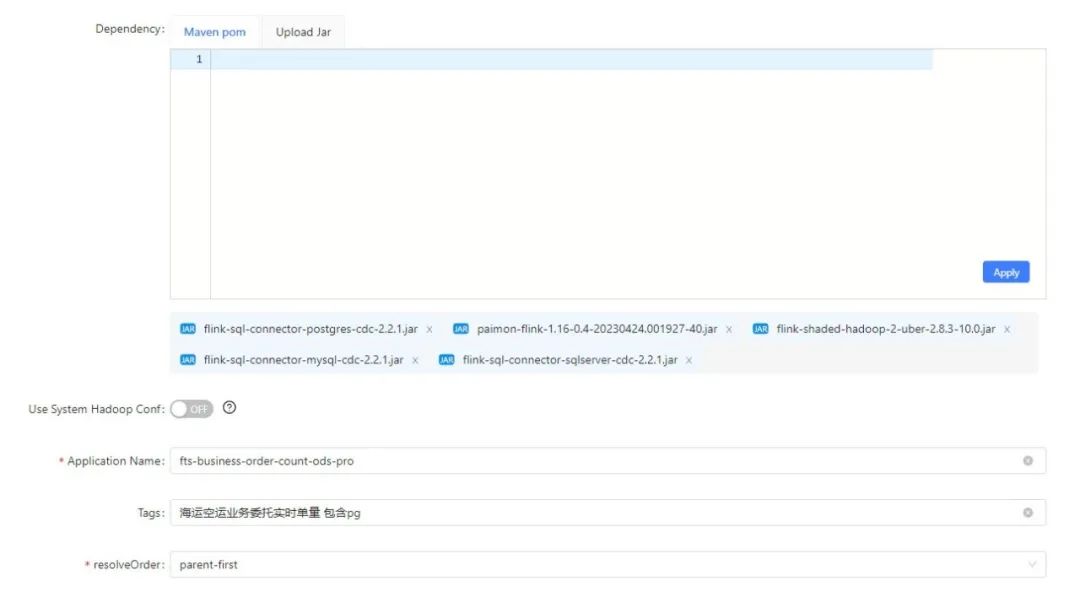Delete flink-shaded-hadoop-2-uber jar entry
1080x597 pixels.
[1007, 329]
